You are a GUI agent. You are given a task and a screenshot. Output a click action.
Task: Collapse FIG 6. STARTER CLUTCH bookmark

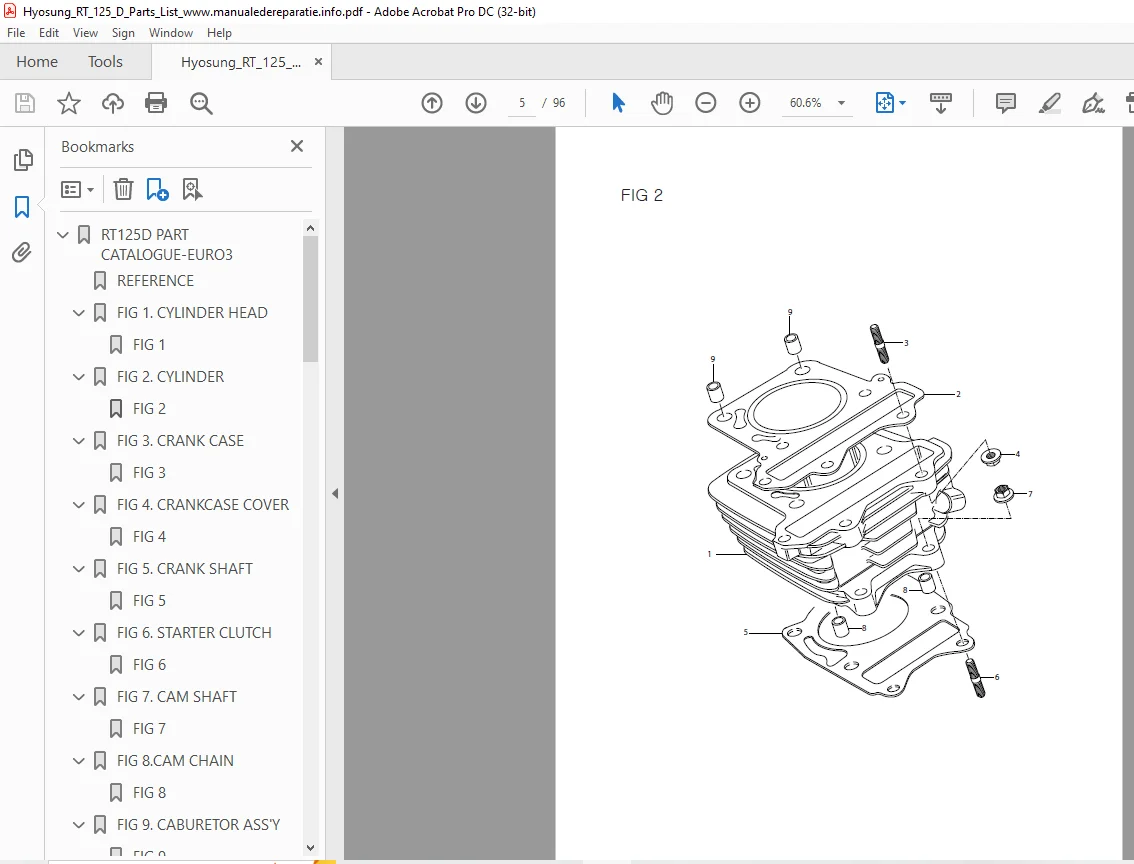point(79,633)
